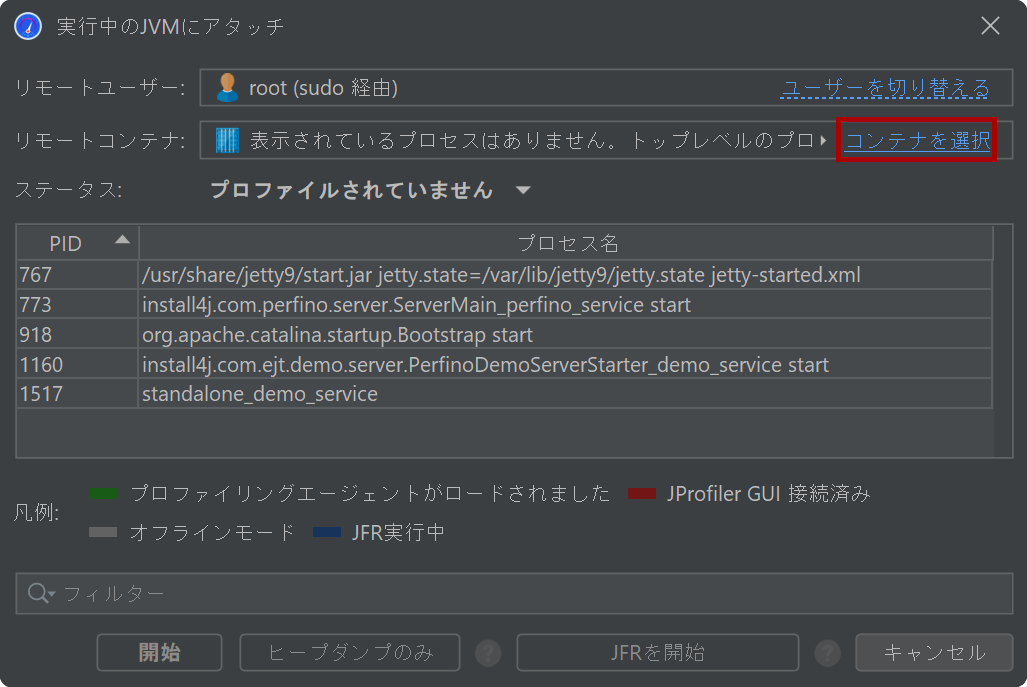Sort the table by PID column
Screen dimensions: 1027x687
click(77, 243)
